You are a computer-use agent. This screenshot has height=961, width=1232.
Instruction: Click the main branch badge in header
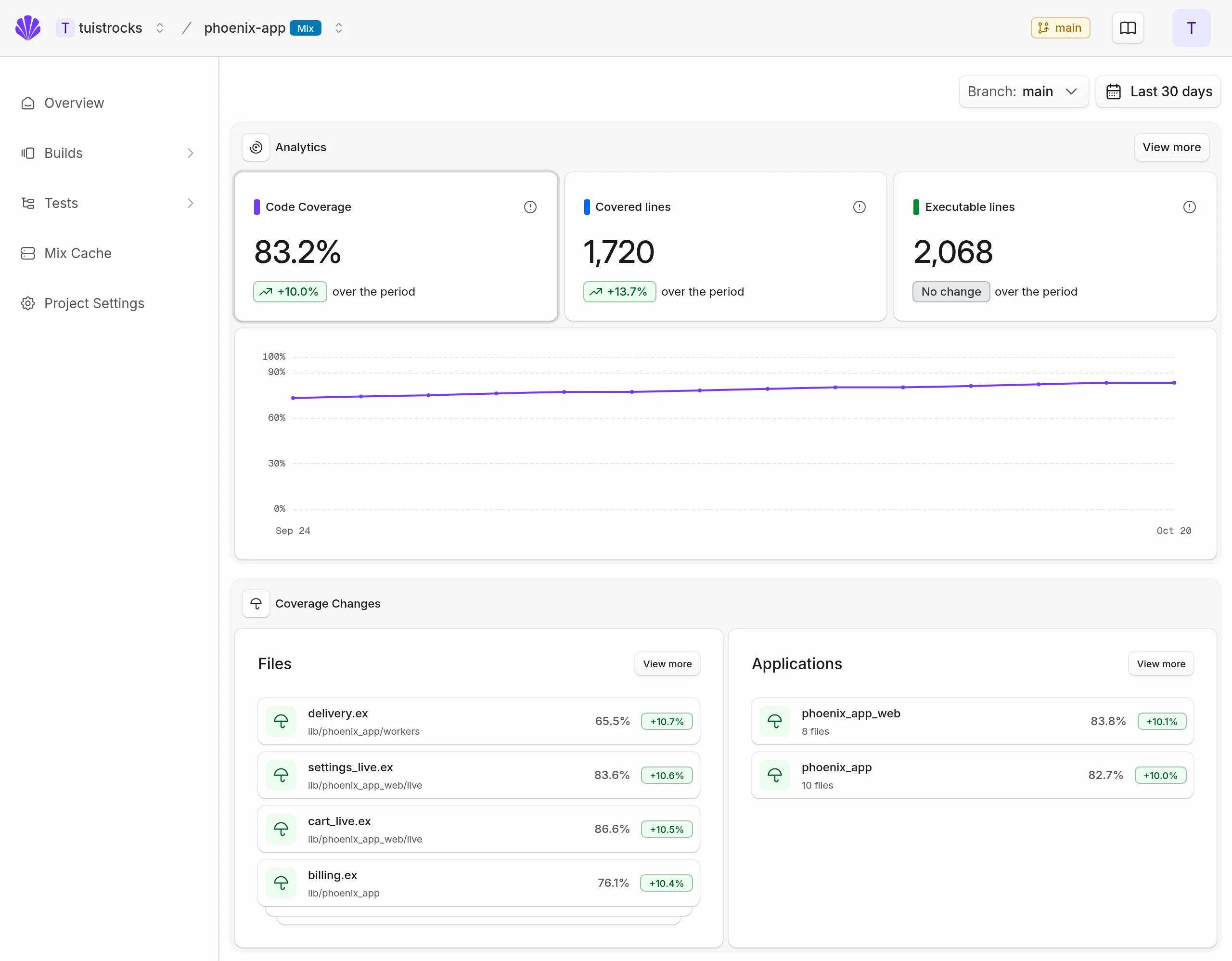(x=1060, y=27)
